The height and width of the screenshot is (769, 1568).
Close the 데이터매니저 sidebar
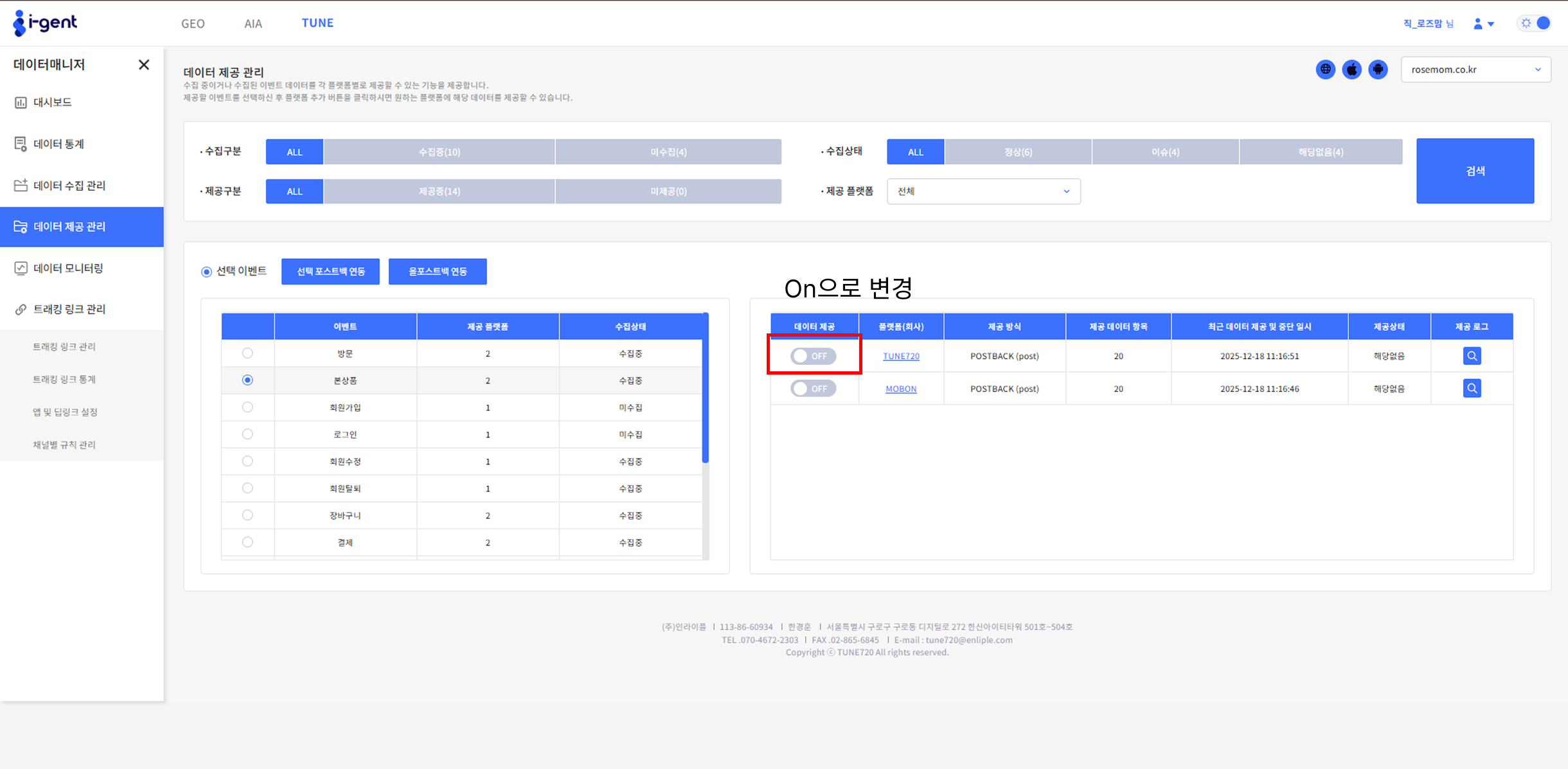(144, 65)
